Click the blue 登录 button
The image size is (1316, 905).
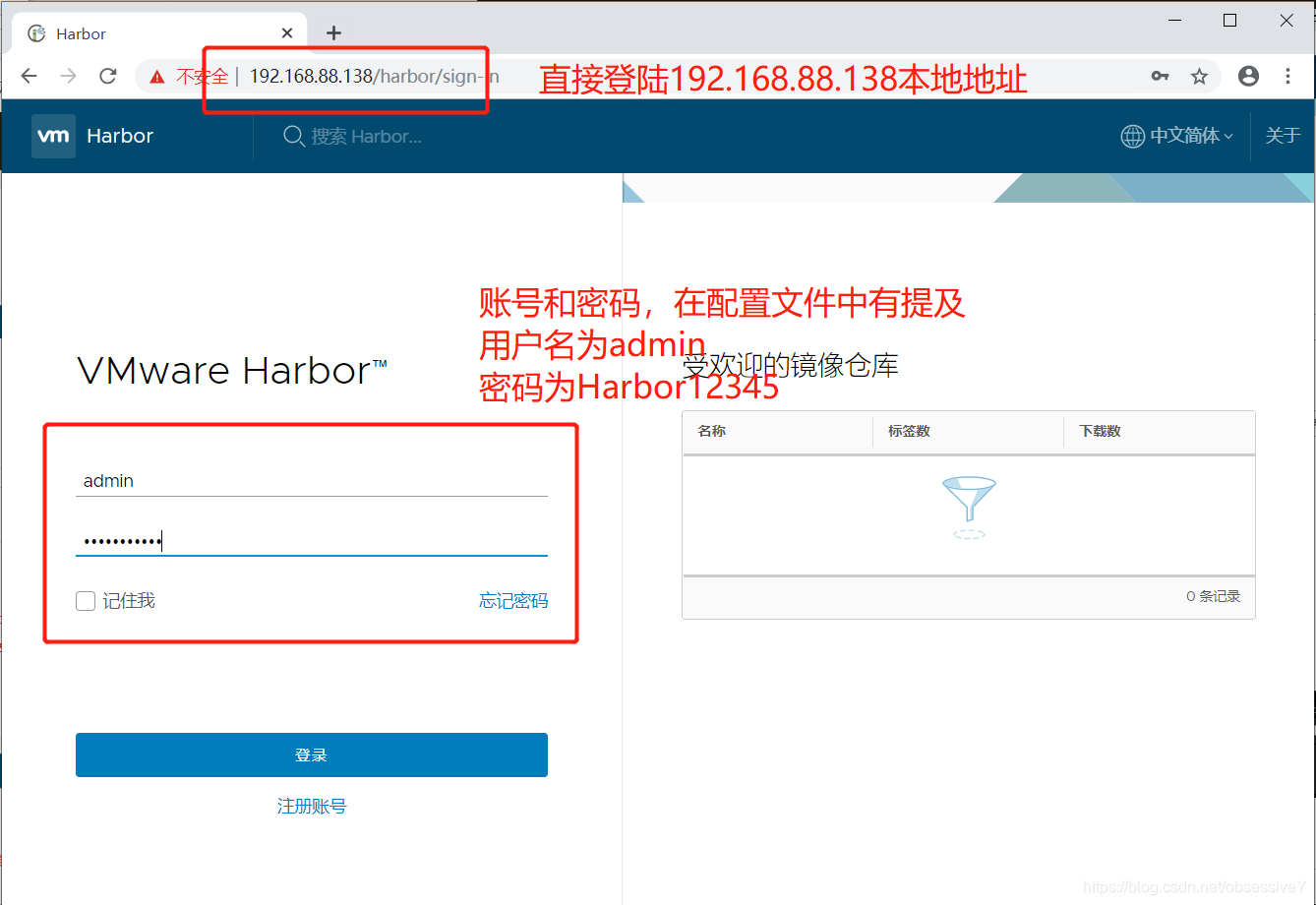(312, 754)
